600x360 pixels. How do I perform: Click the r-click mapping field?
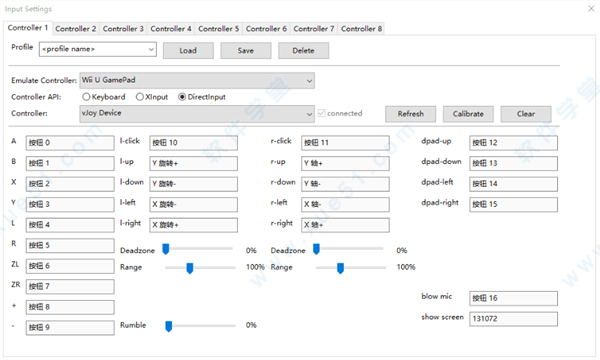345,143
